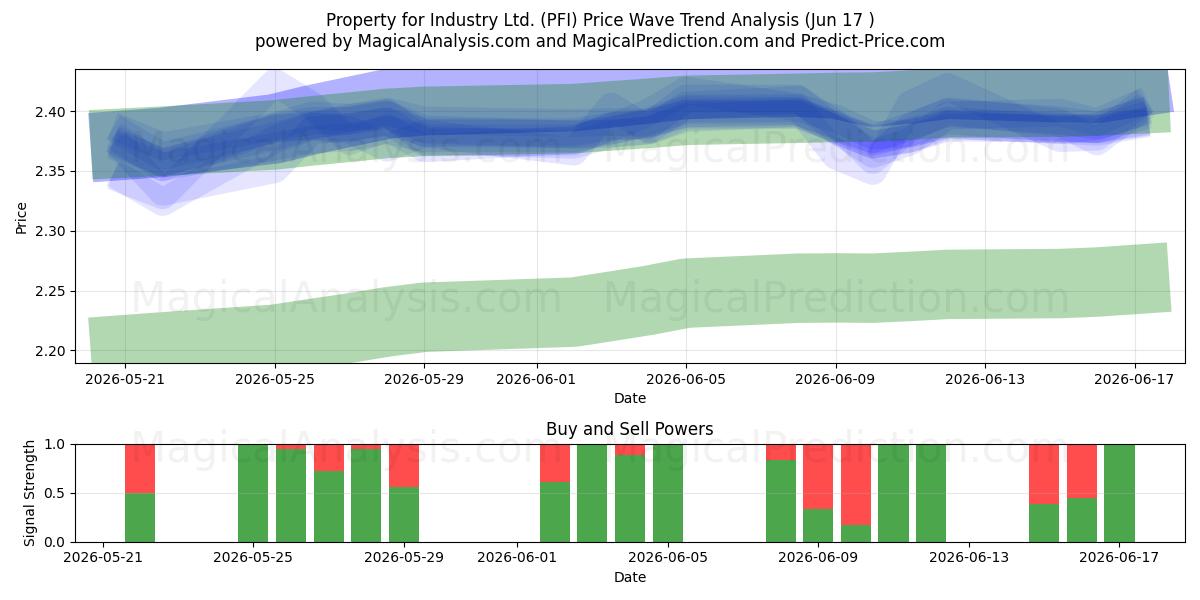Click the "Signal Strength" y-axis label
The image size is (1200, 600).
pyautogui.click(x=29, y=493)
